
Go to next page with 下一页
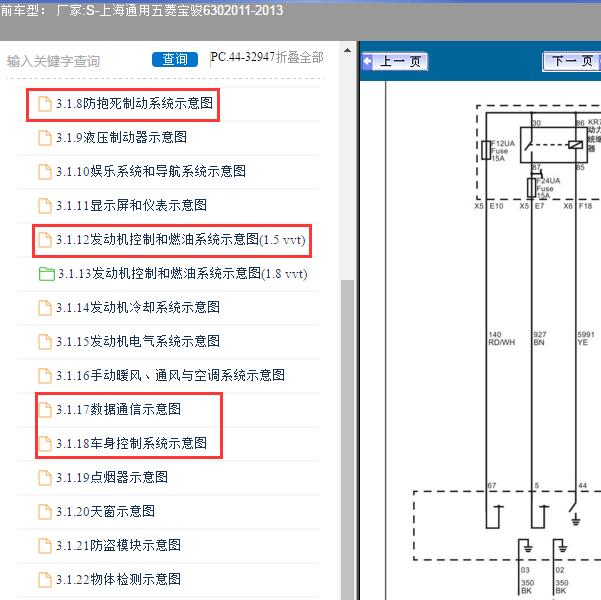571,61
